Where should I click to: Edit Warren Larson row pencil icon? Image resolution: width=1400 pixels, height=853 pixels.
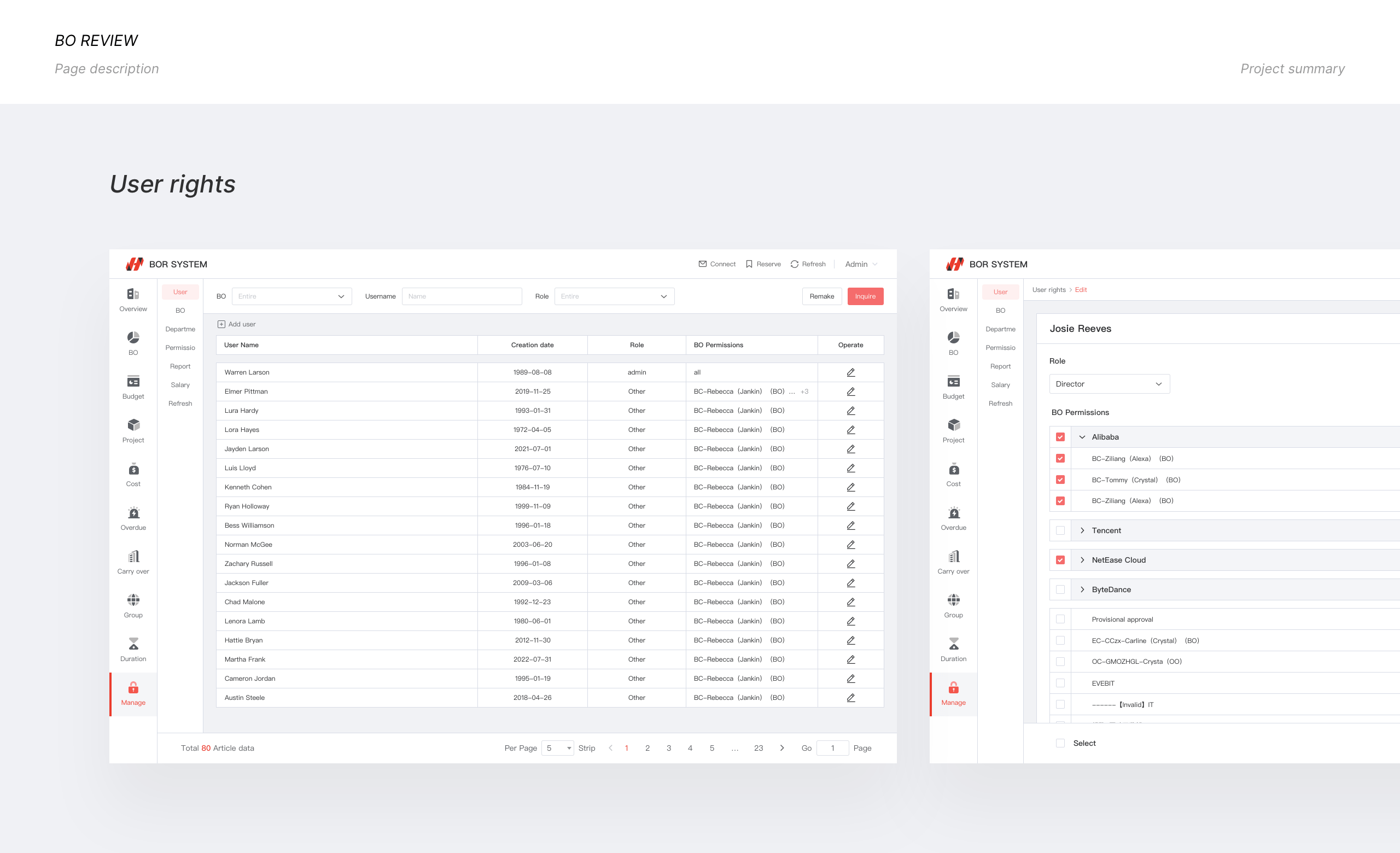[850, 372]
